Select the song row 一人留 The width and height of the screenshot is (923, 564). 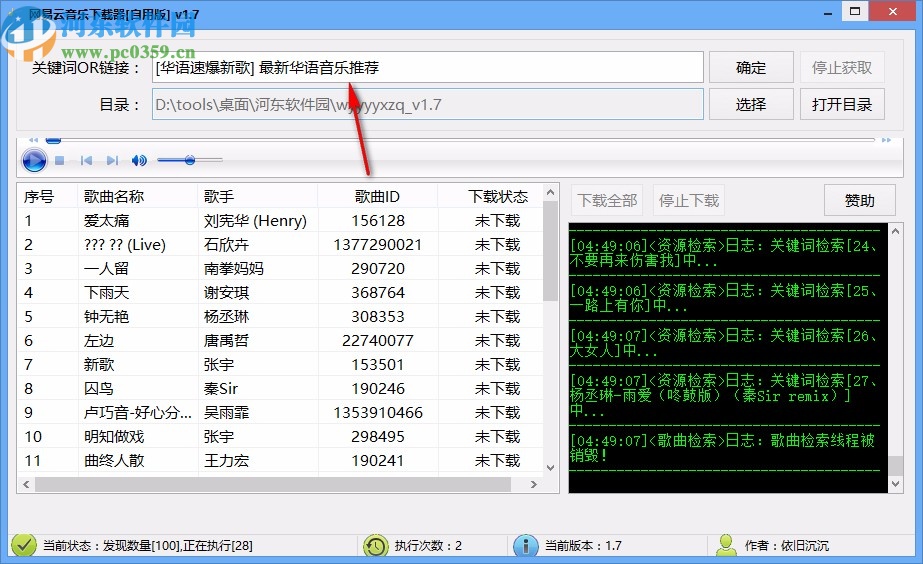(x=280, y=268)
